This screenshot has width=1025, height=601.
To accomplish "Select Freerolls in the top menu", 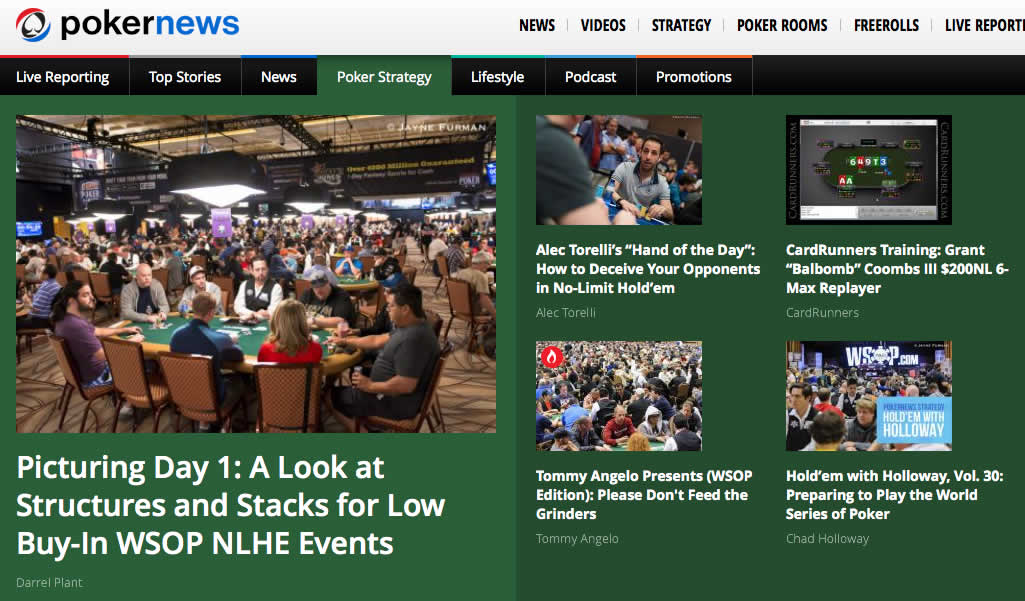I will click(886, 25).
